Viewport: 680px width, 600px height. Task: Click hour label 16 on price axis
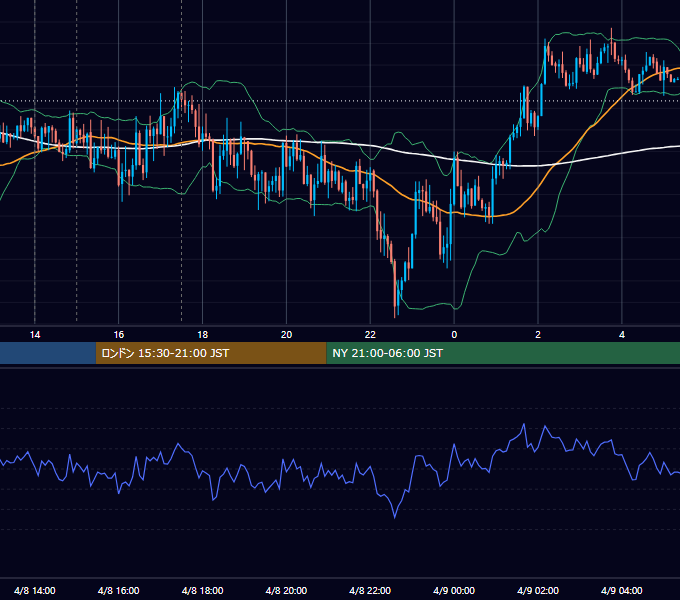tap(118, 335)
